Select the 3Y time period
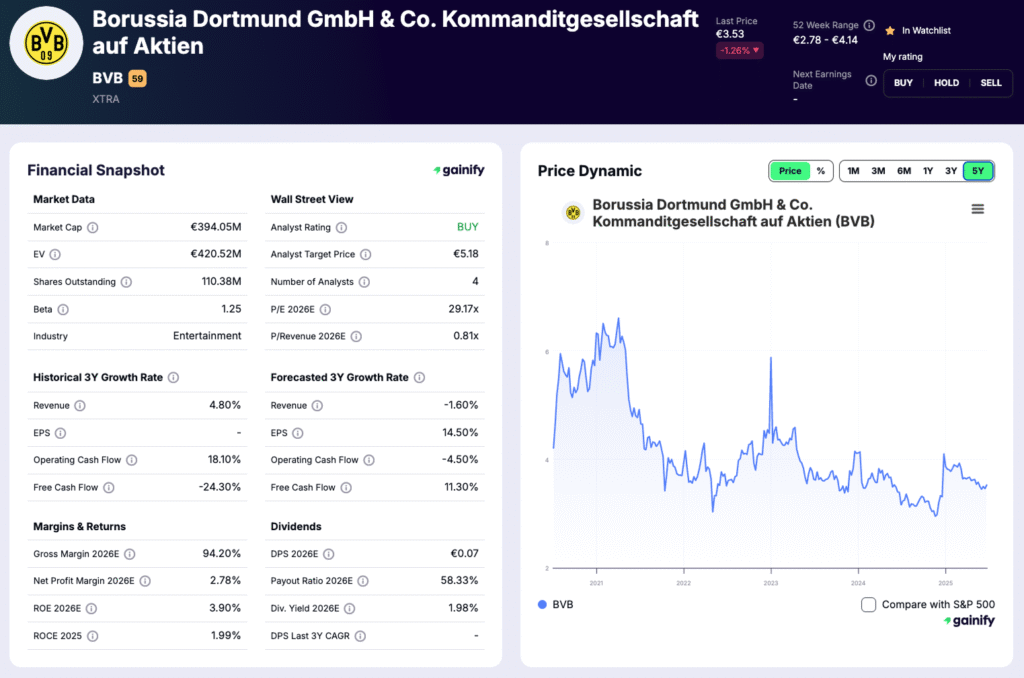The image size is (1024, 678). pos(953,171)
